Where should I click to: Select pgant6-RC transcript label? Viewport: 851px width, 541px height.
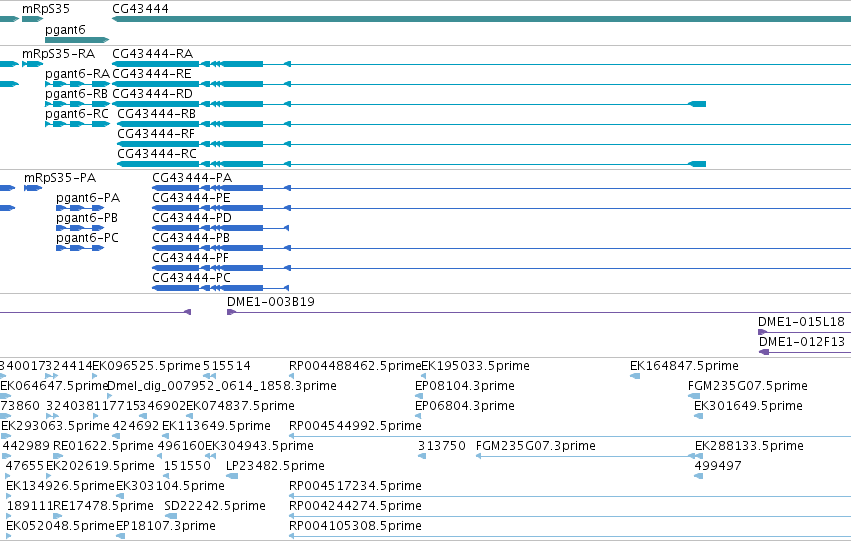click(77, 113)
